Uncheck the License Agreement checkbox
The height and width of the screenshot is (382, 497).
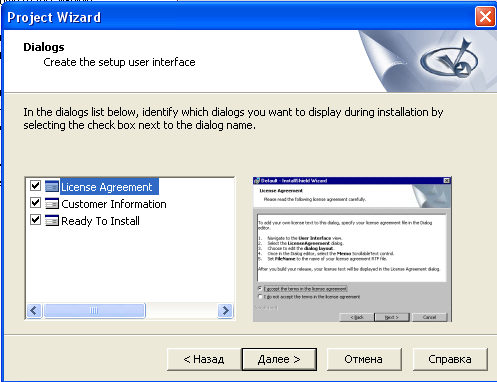(35, 185)
